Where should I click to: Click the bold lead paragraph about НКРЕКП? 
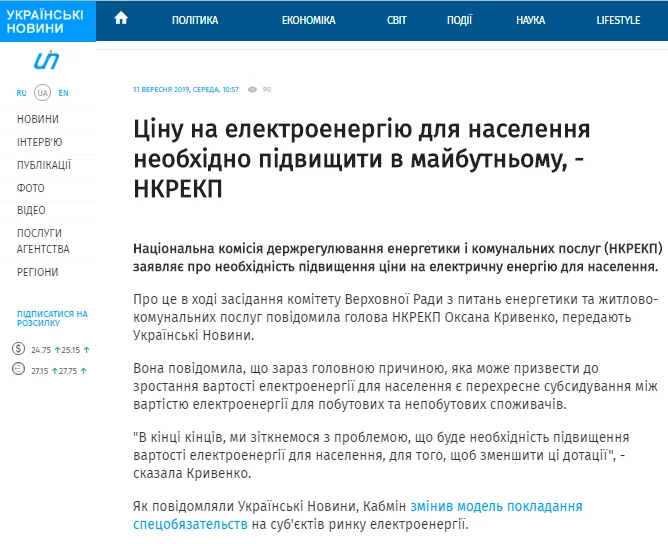[398, 257]
